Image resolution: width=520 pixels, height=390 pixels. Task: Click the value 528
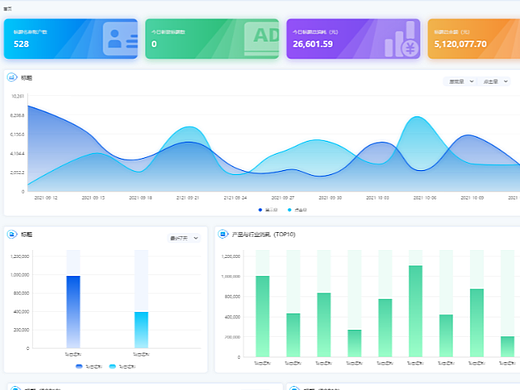pyautogui.click(x=21, y=44)
